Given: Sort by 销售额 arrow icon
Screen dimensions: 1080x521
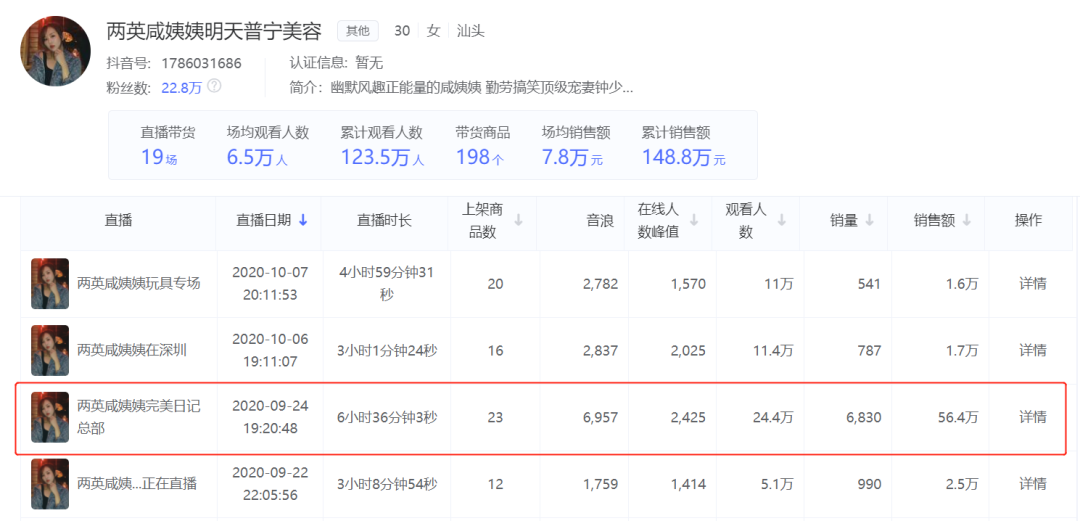Looking at the screenshot, I should 967,220.
